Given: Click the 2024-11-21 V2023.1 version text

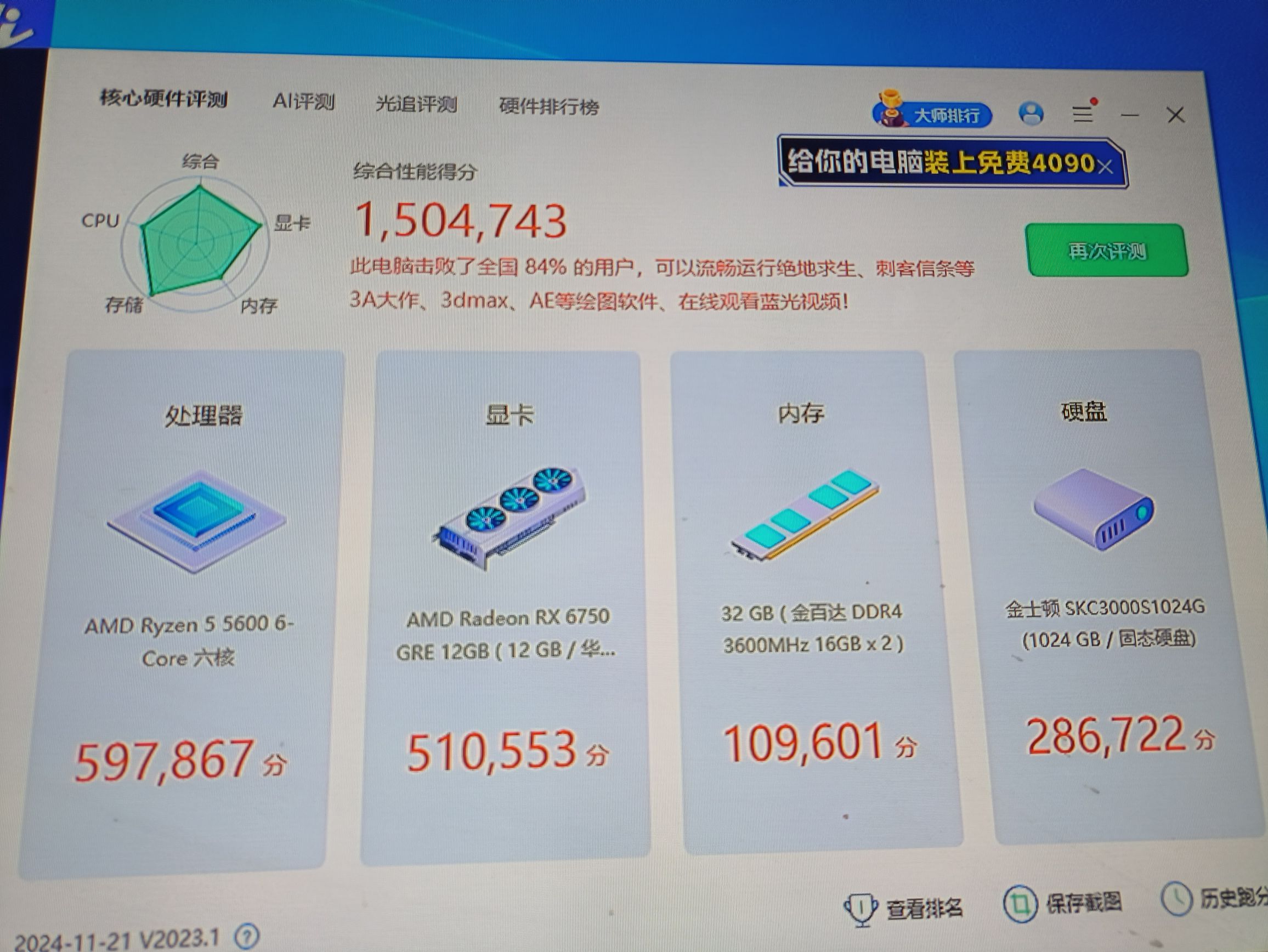Looking at the screenshot, I should click(117, 940).
